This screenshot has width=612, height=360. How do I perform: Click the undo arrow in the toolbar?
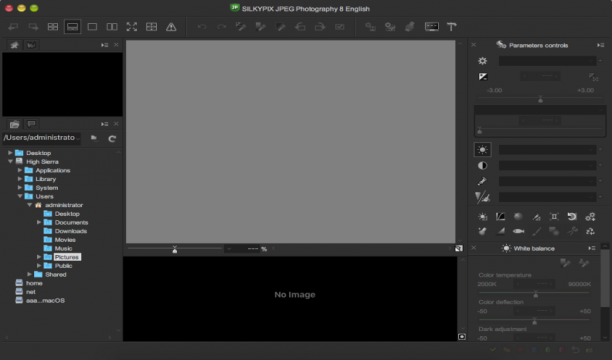pyautogui.click(x=202, y=27)
